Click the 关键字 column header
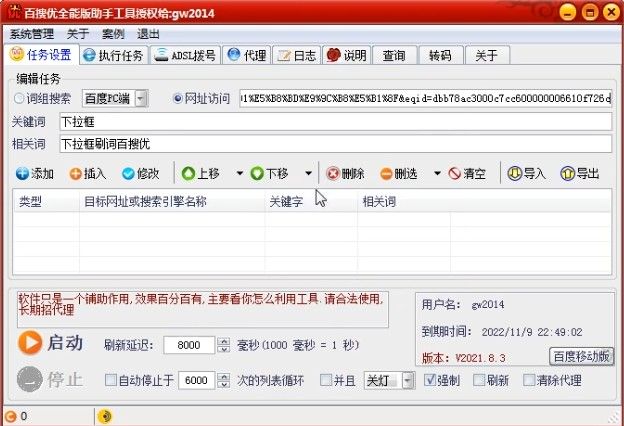Viewport: 624px width, 426px height. click(311, 202)
